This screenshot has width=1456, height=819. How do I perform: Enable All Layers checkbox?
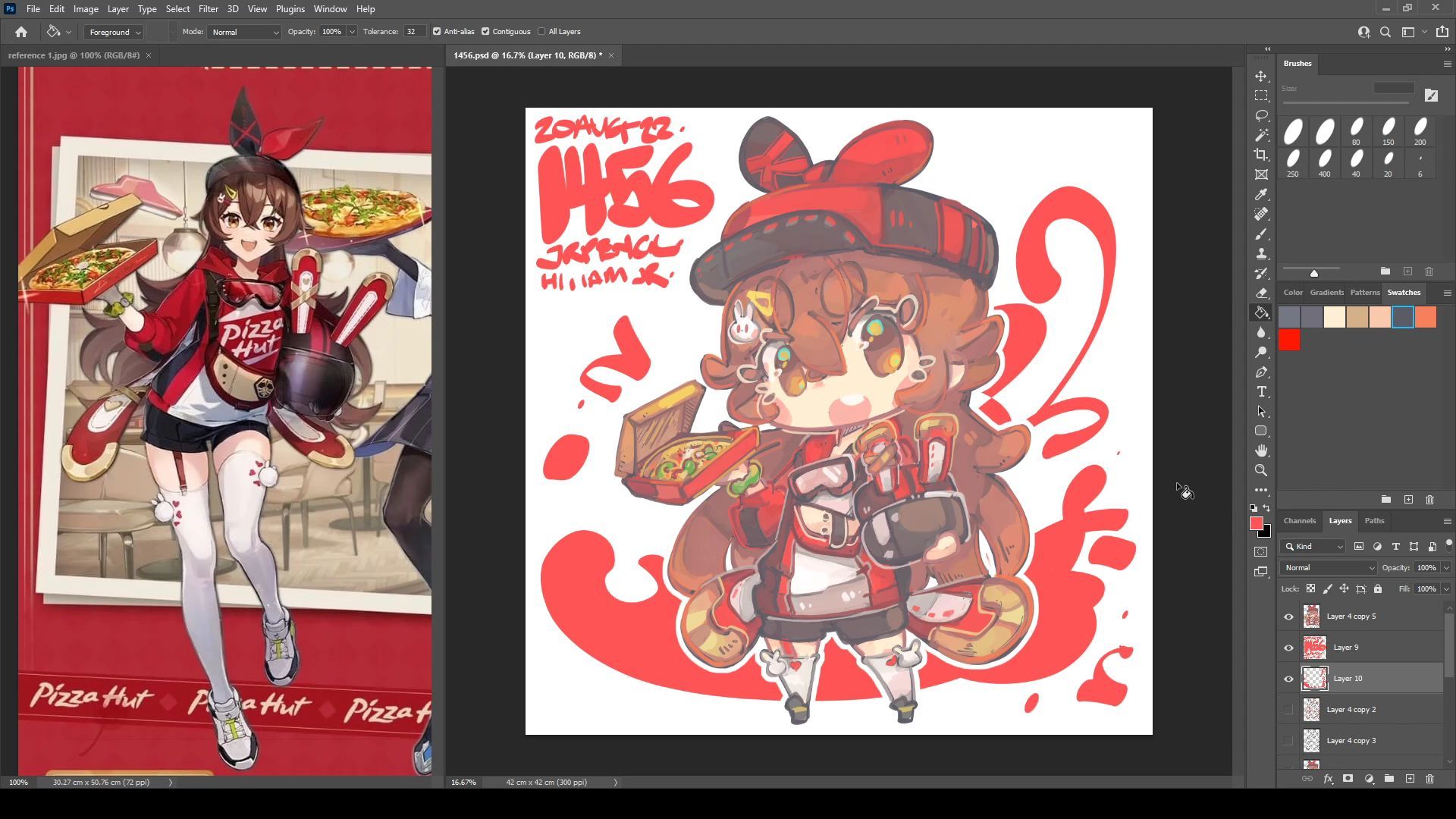click(x=541, y=32)
